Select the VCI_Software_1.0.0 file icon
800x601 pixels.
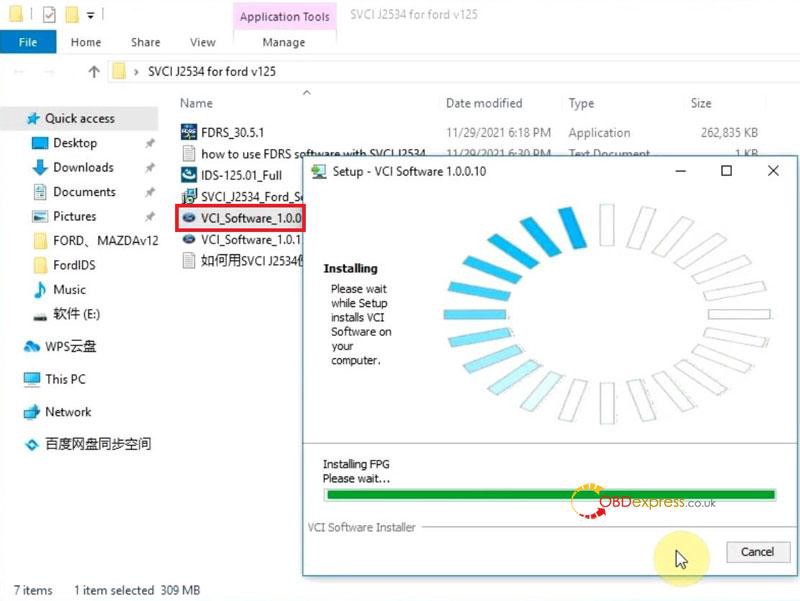pos(189,218)
